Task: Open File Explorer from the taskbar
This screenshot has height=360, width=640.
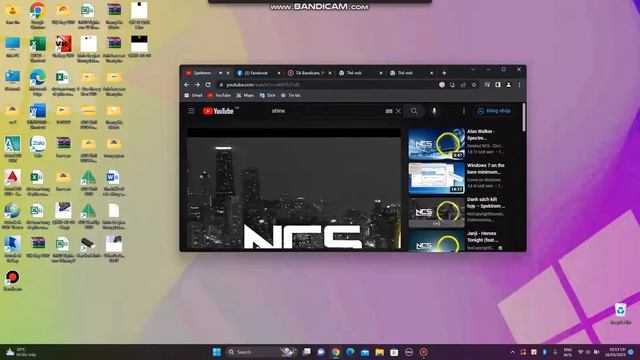Action: coord(380,352)
